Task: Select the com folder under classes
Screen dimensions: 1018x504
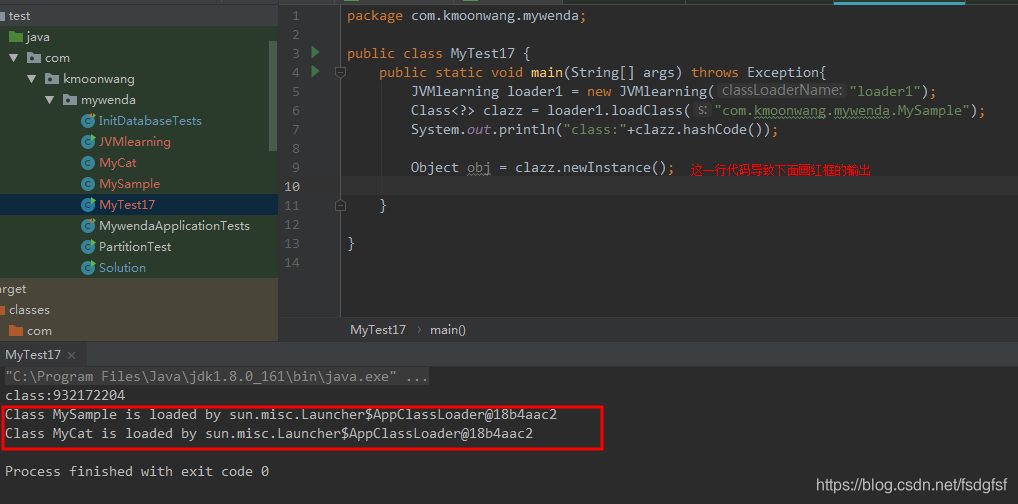Action: click(x=39, y=331)
